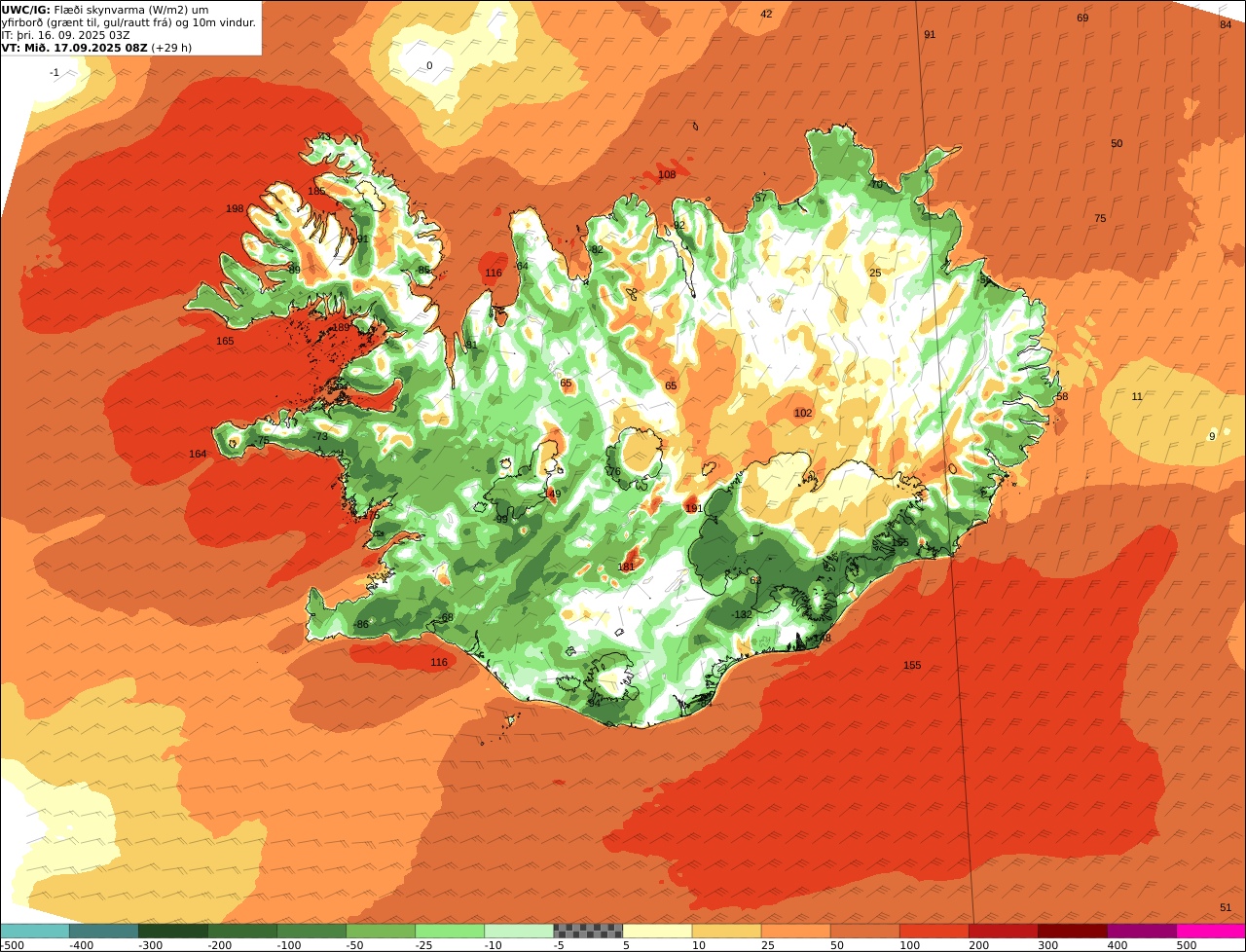The image size is (1246, 952).
Task: Click the map value '-132' on the glacier
Action: coord(742,615)
